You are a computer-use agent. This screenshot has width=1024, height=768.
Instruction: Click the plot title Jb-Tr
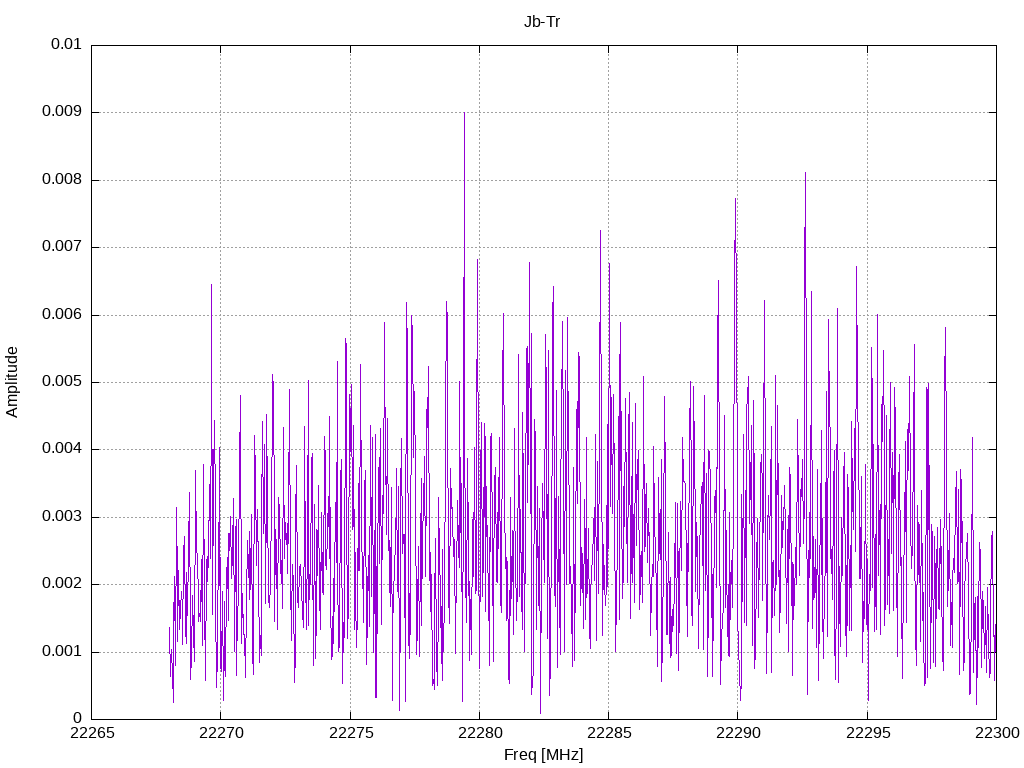[x=542, y=22]
